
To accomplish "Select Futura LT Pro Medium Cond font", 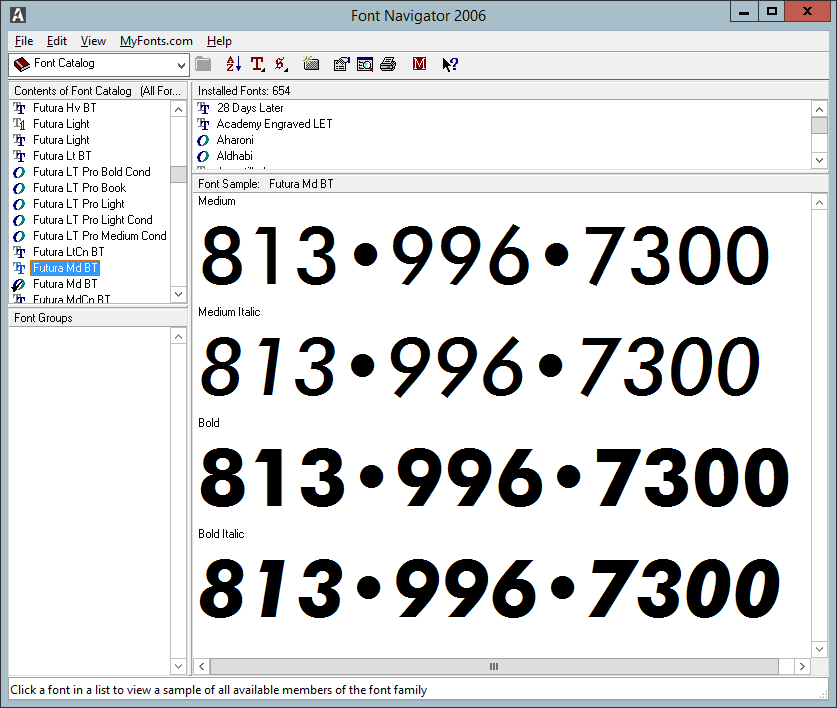I will click(100, 236).
